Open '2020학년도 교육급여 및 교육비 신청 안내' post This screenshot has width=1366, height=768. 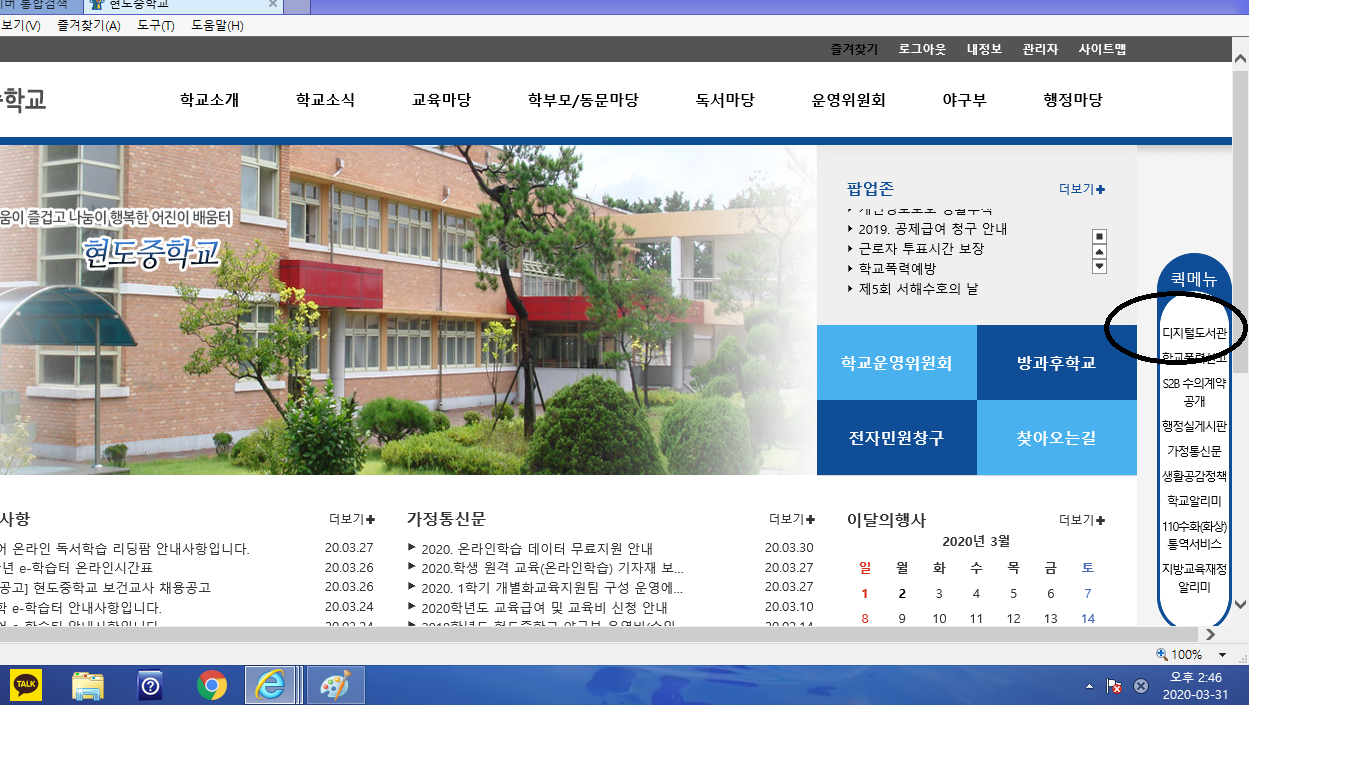(544, 607)
